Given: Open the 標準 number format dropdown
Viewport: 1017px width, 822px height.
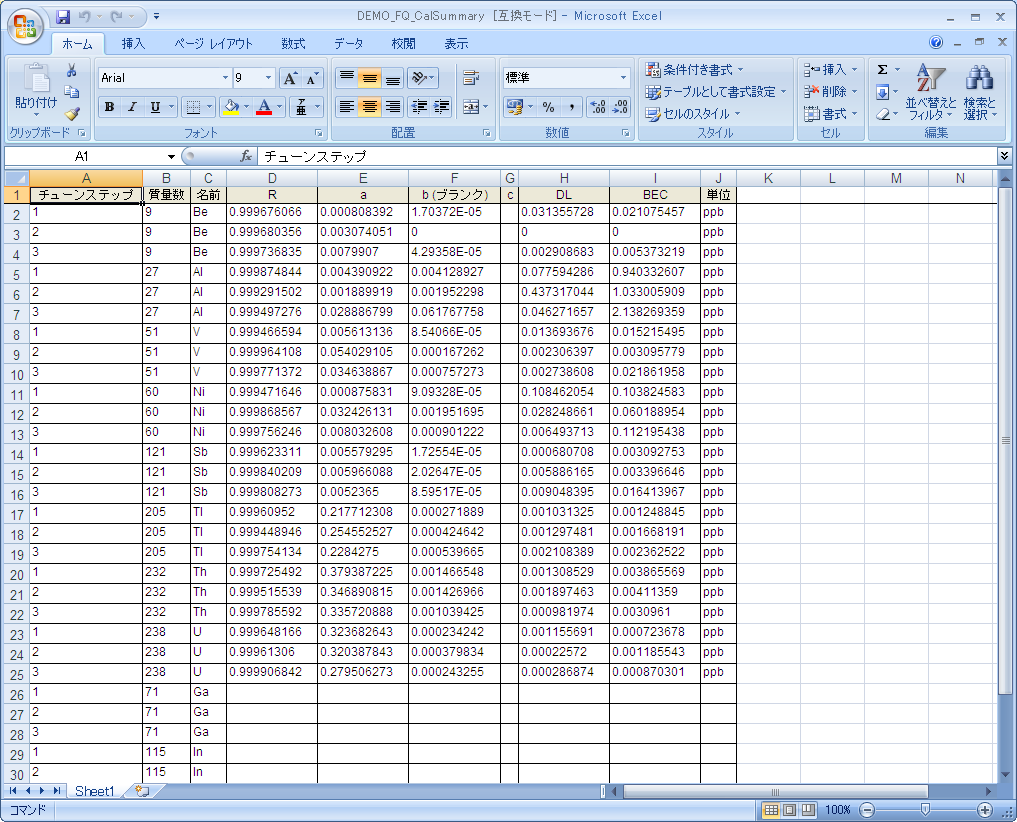Looking at the screenshot, I should coord(623,78).
